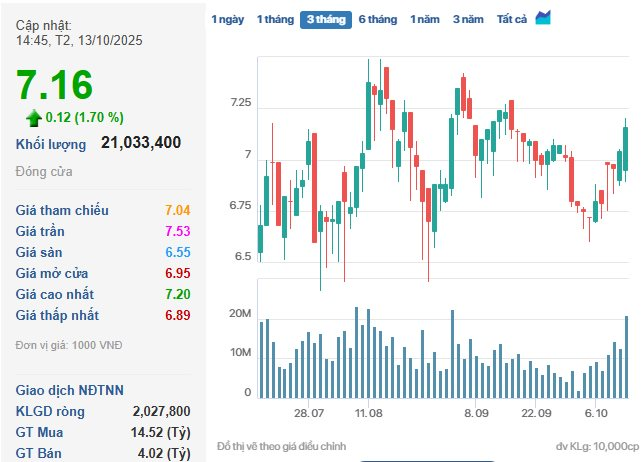The image size is (643, 462).
Task: Display the Tất cả full history
Action: [x=512, y=20]
